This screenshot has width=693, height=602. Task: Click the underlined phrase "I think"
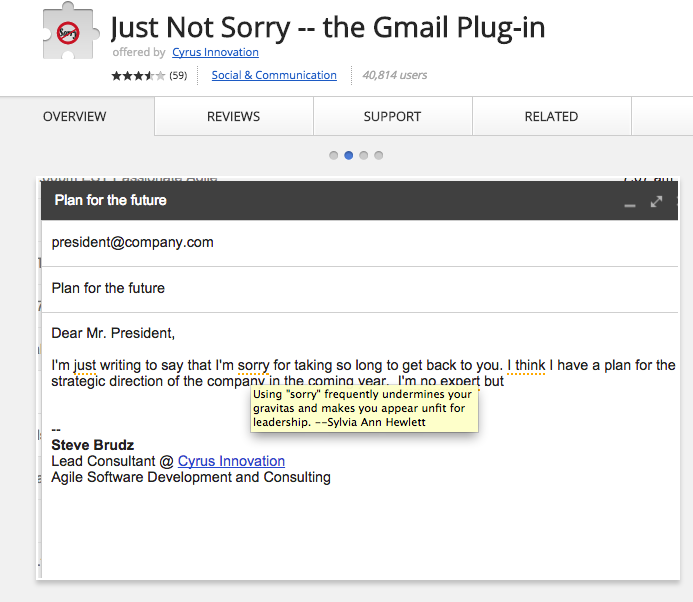[526, 366]
